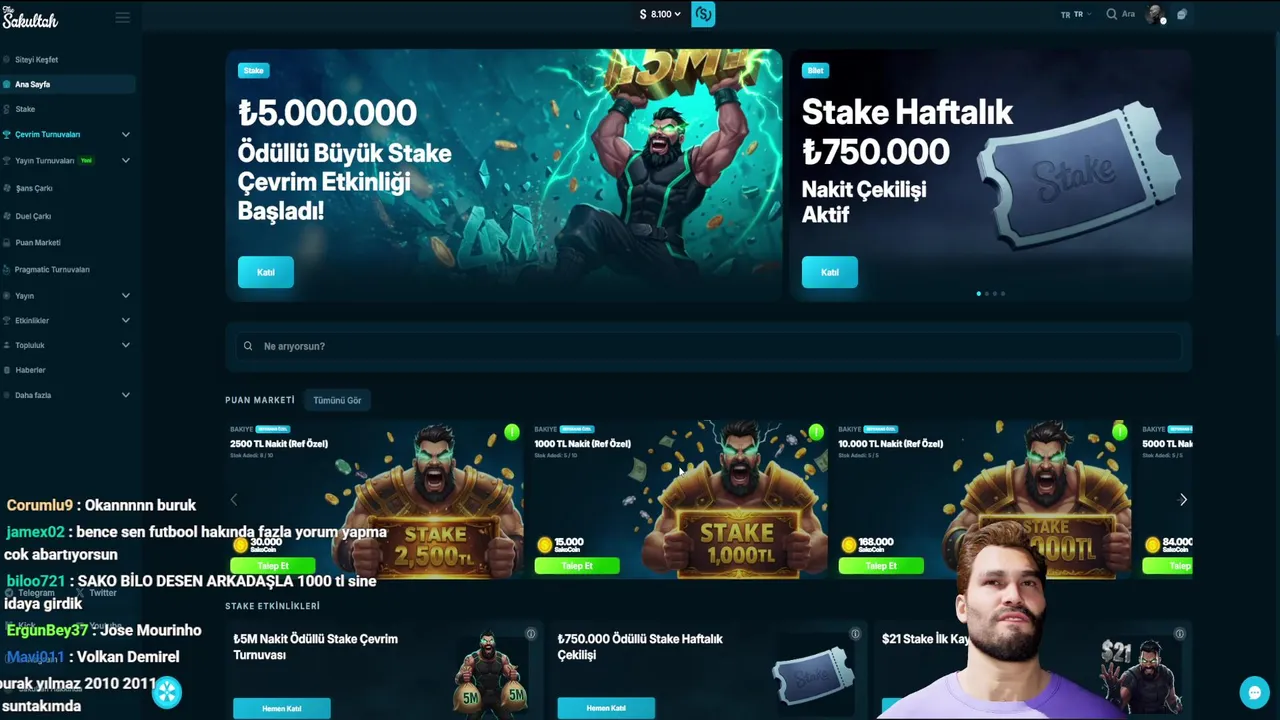Viewport: 1280px width, 720px height.
Task: Show info for ₺750.000 Haftalık Çekilişi card
Action: [855, 634]
